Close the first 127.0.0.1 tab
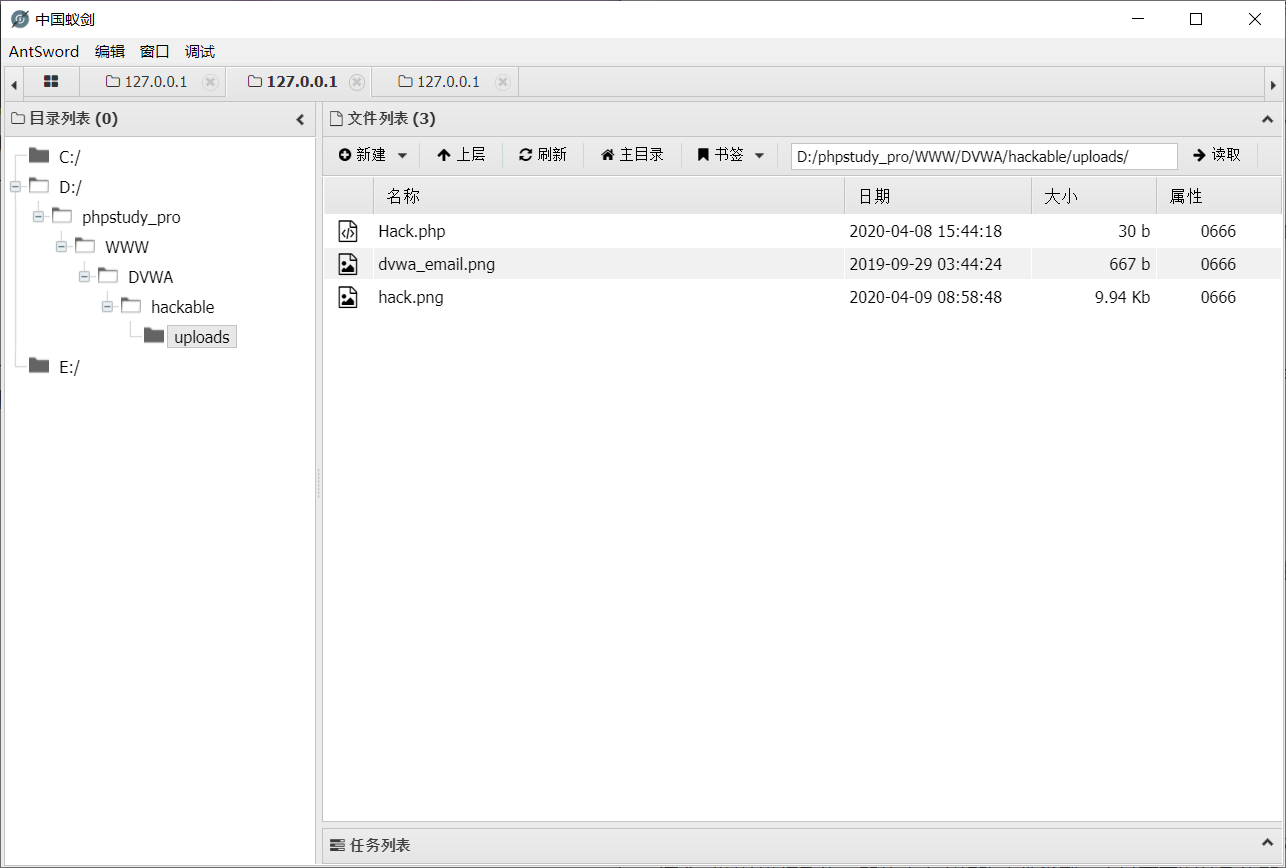This screenshot has width=1286, height=868. click(x=210, y=82)
